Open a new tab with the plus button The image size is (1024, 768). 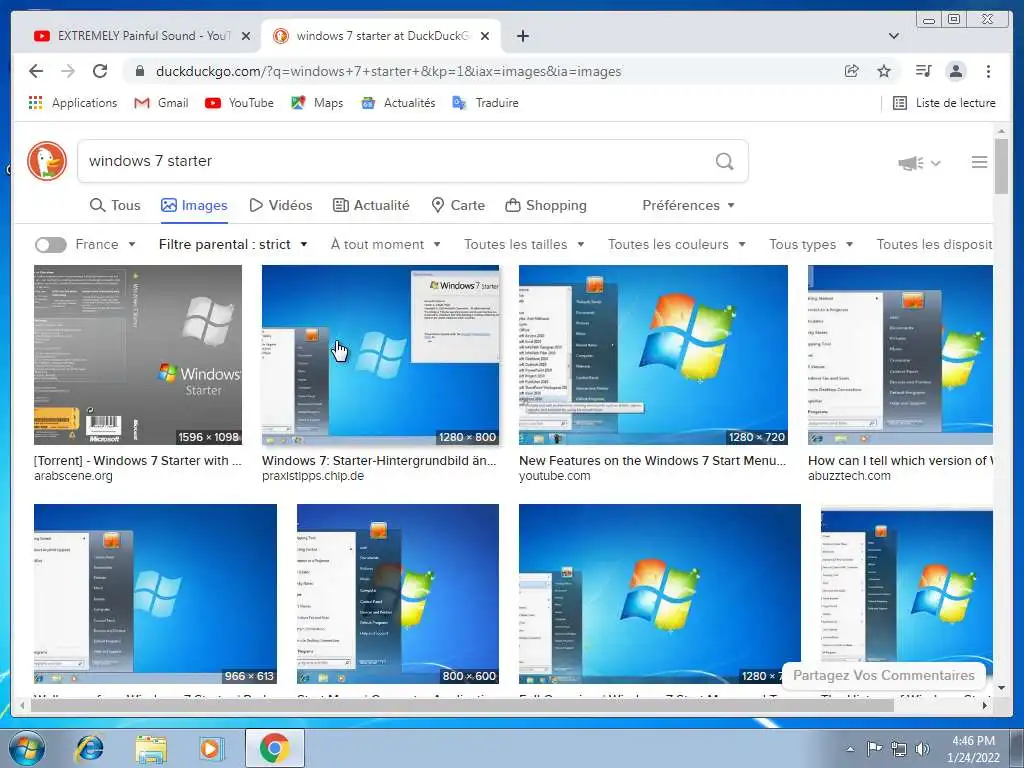(x=522, y=36)
